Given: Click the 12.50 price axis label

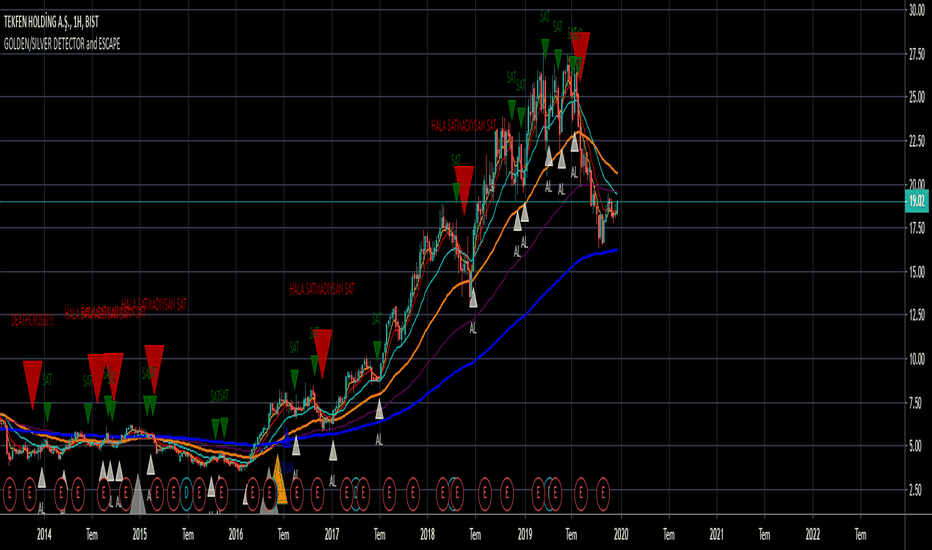Looking at the screenshot, I should 916,315.
